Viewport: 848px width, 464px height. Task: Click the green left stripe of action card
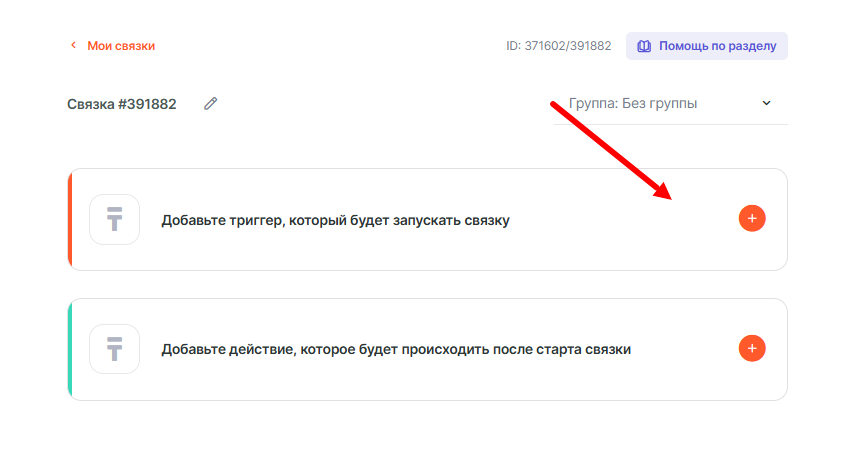click(70, 349)
